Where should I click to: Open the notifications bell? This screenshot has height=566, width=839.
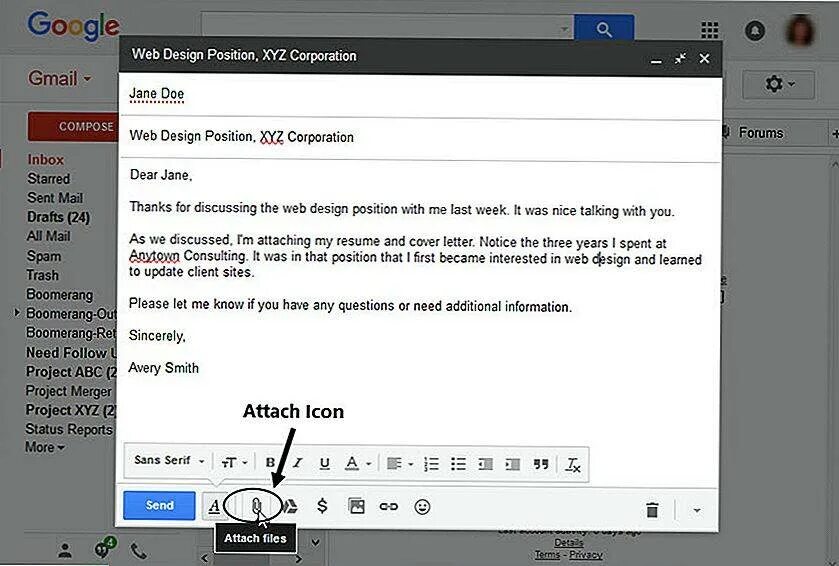tap(754, 30)
